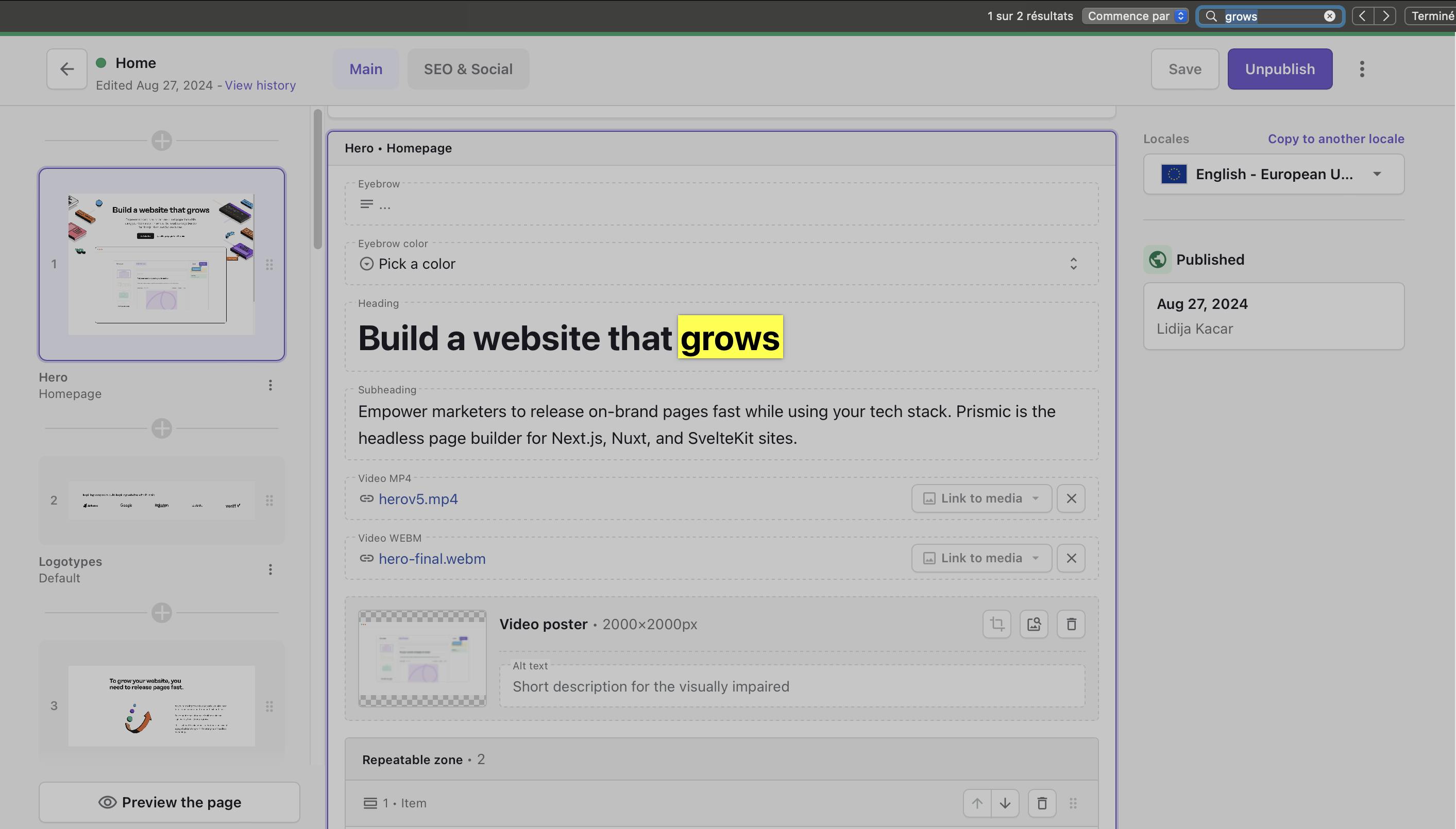
Task: Open the View history link
Action: (260, 85)
